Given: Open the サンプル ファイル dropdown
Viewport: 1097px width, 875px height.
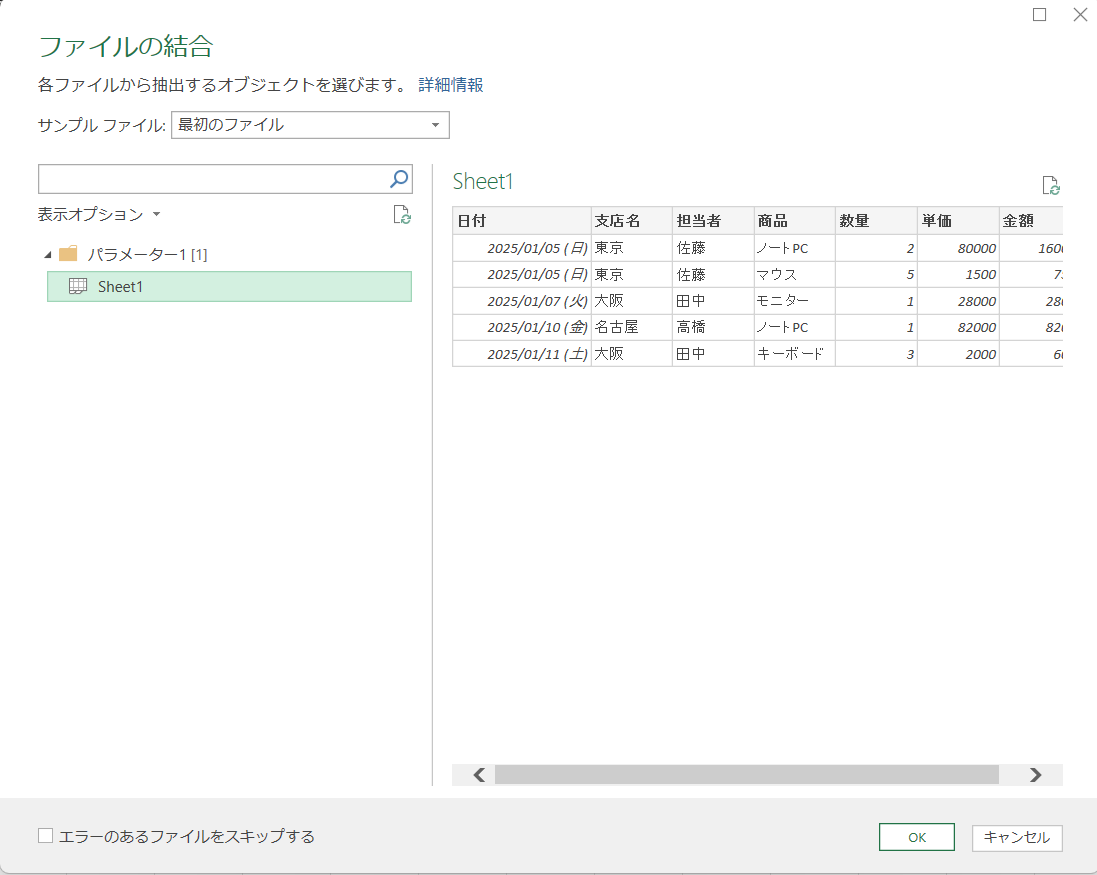Looking at the screenshot, I should point(435,125).
